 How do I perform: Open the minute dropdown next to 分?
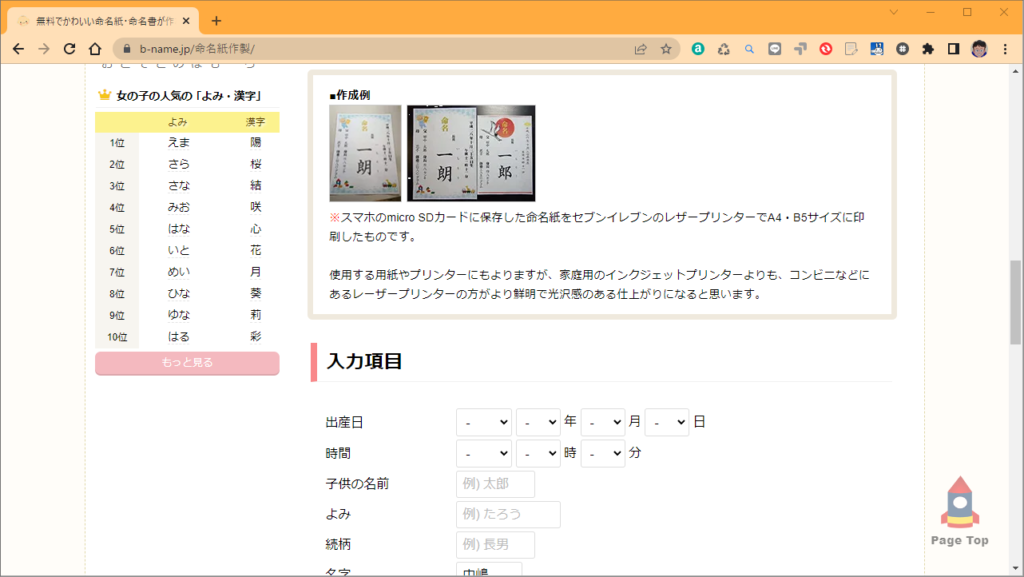click(602, 453)
